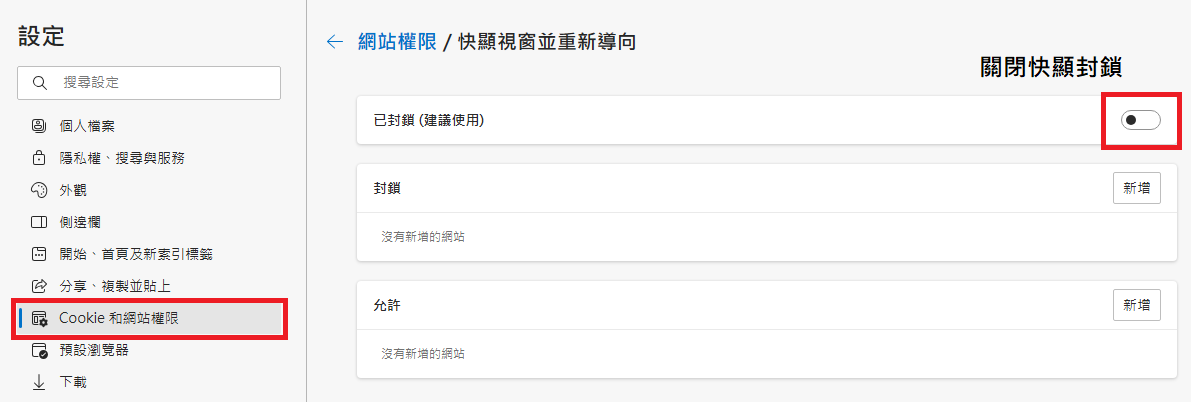Click 新增 in the 封鎖 section

click(1136, 188)
